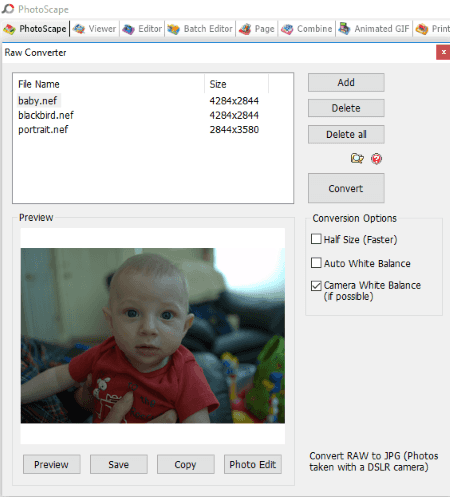Click the Viewer tab icon
This screenshot has height=497, width=450.
click(x=79, y=29)
